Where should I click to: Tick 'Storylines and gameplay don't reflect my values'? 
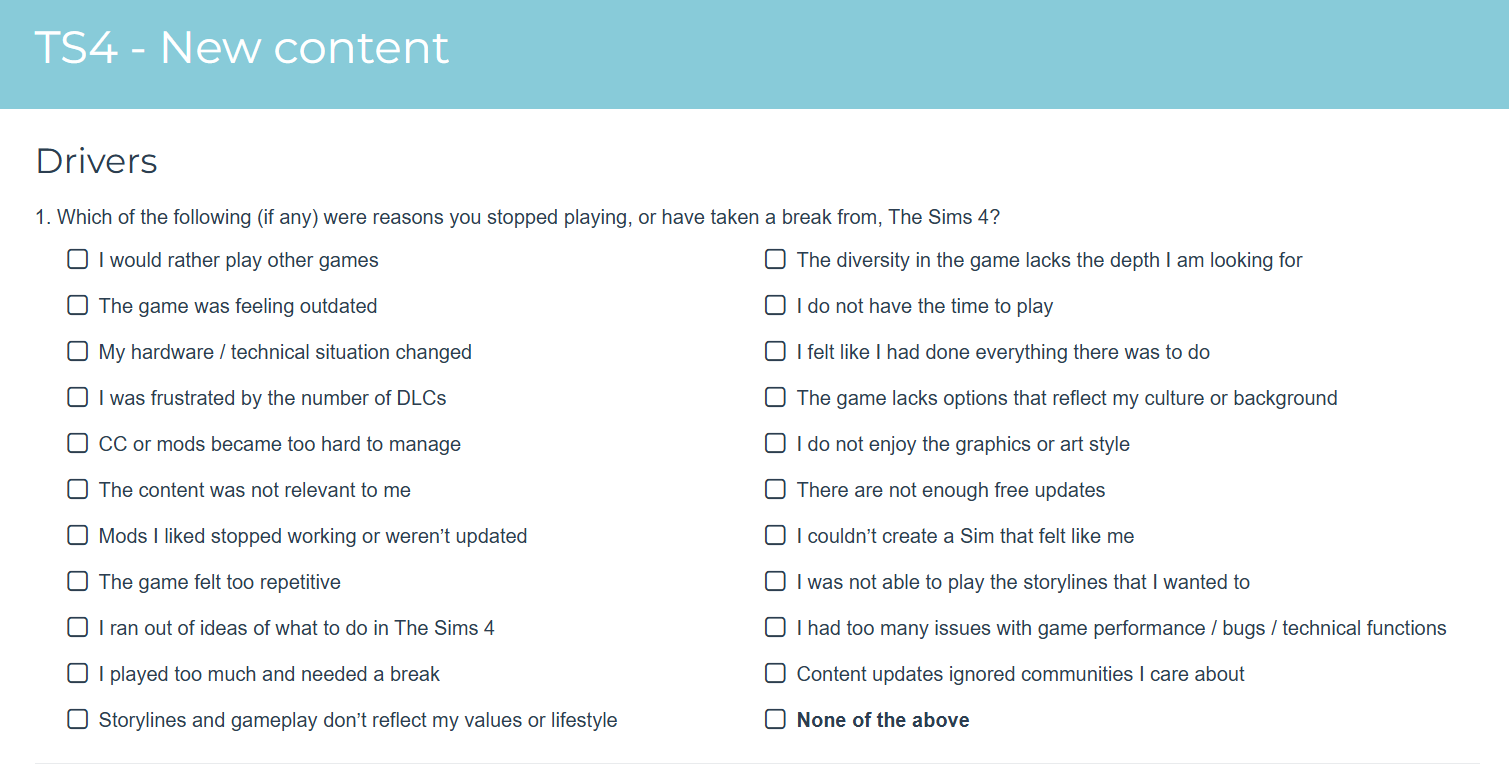pos(77,720)
